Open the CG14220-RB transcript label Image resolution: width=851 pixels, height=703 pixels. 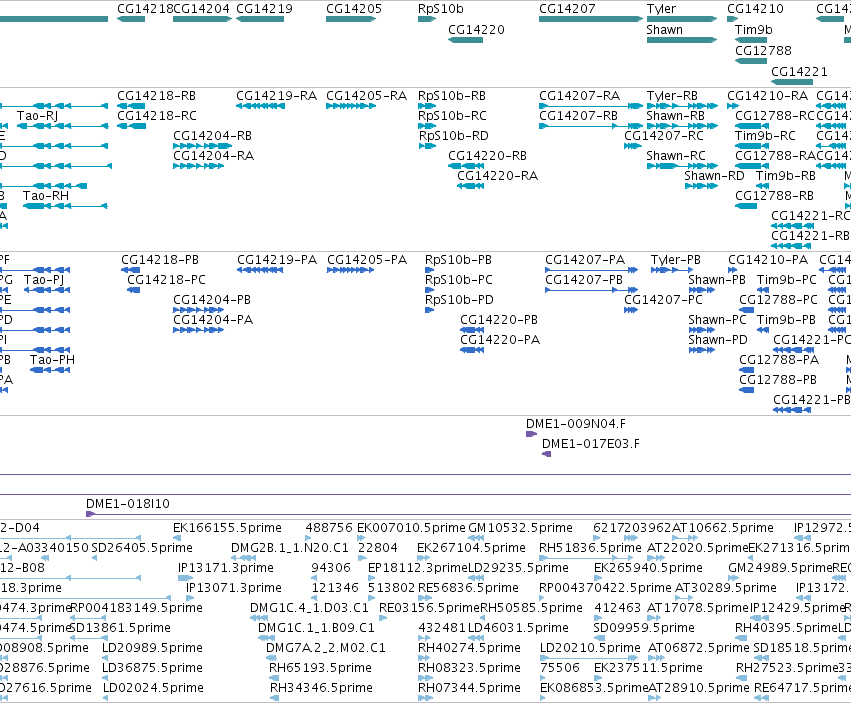tap(487, 156)
